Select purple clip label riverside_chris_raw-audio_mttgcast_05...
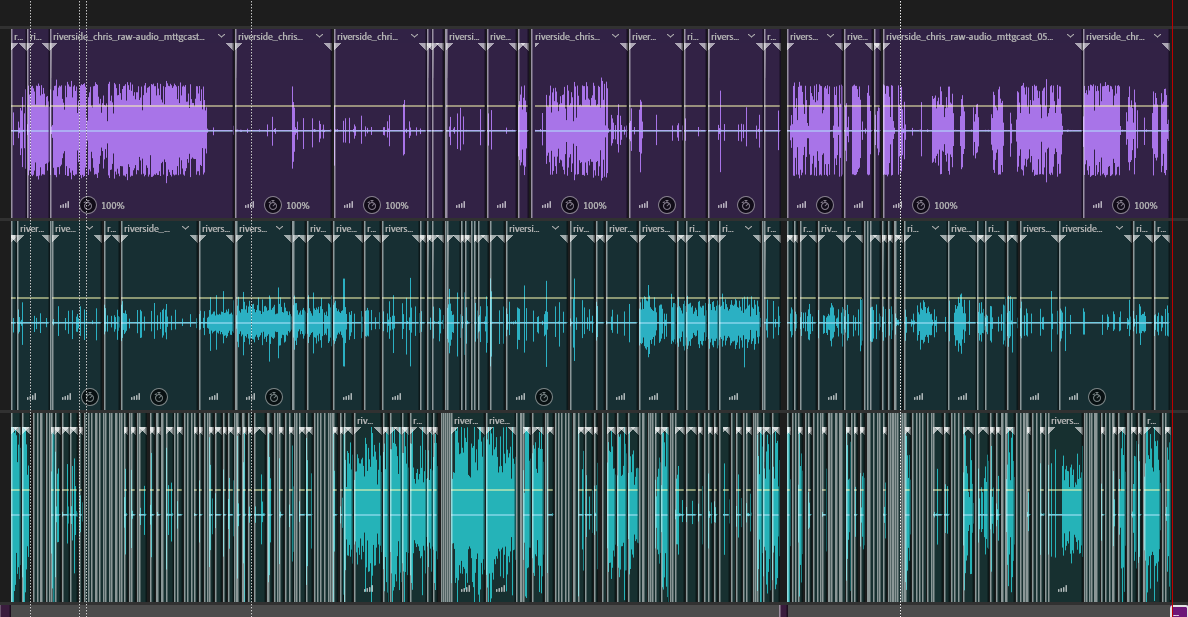The height and width of the screenshot is (617, 1188). [x=969, y=36]
